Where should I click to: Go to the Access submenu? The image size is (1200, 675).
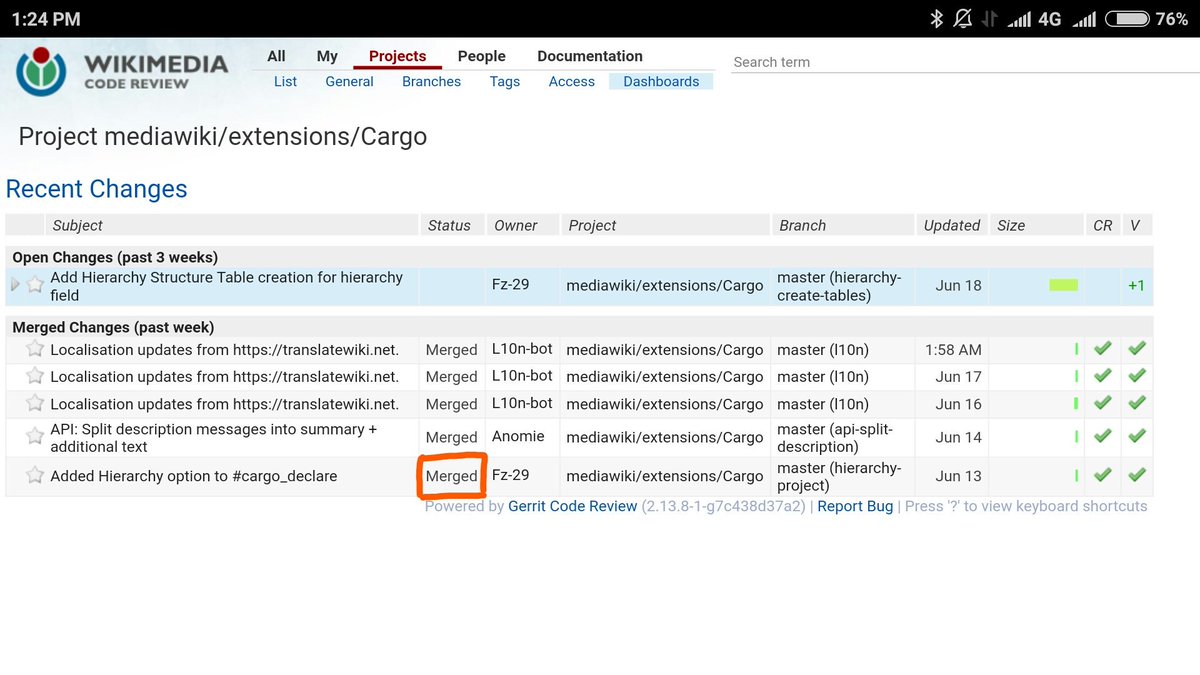click(x=571, y=81)
